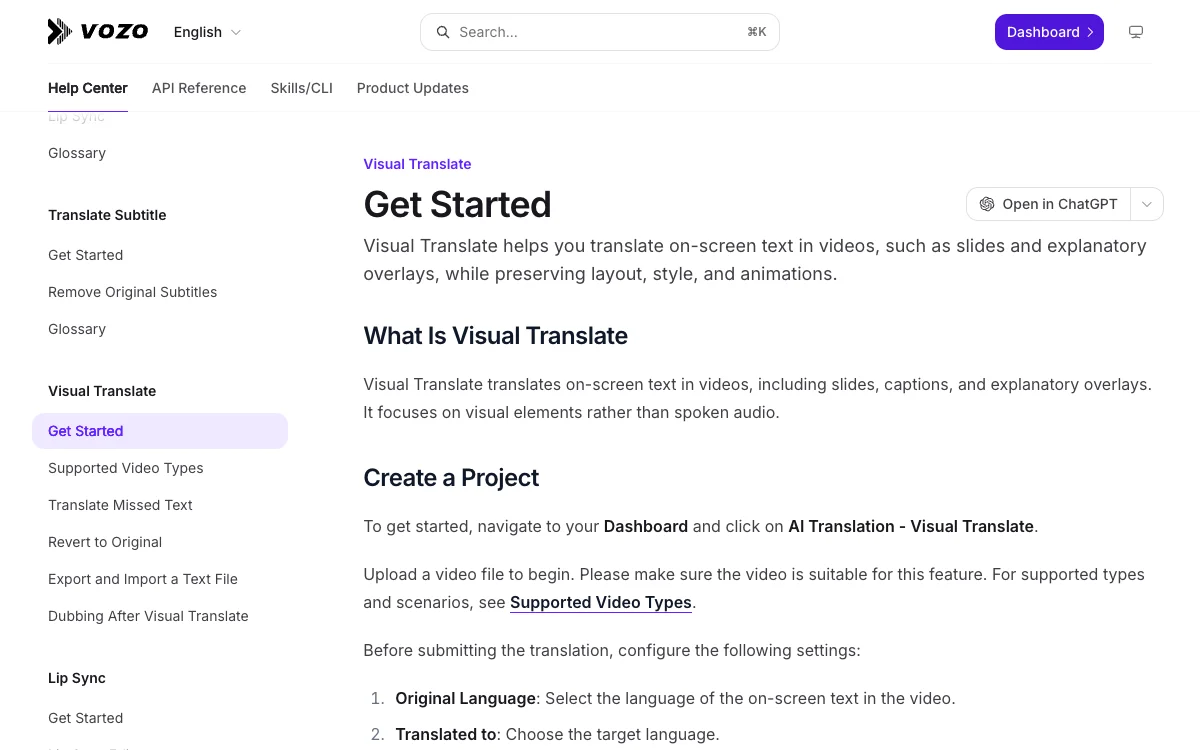Open the English language dropdown
Viewport: 1200px width, 750px height.
(x=207, y=32)
